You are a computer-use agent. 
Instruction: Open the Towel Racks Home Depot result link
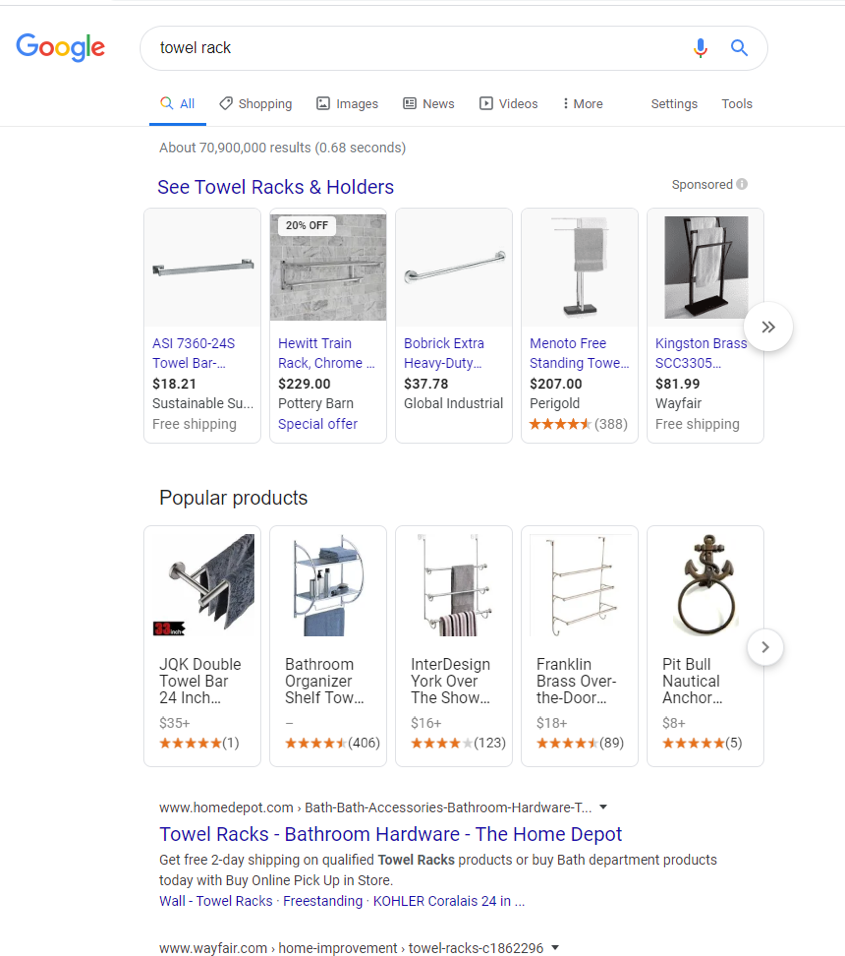(x=390, y=834)
